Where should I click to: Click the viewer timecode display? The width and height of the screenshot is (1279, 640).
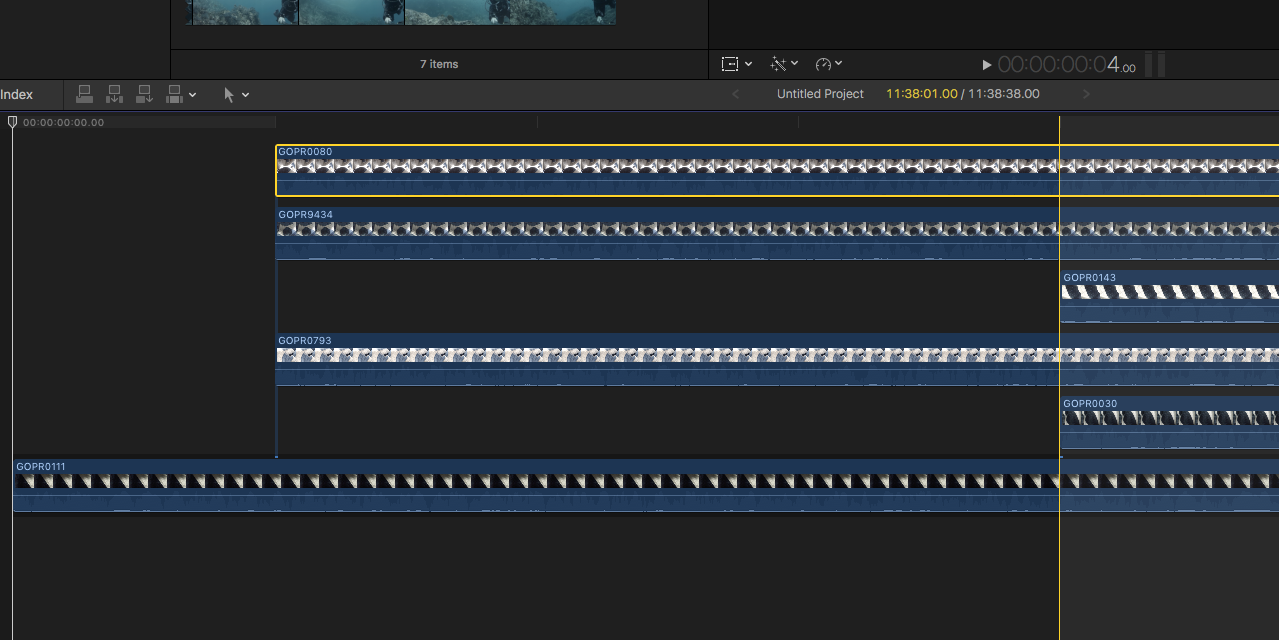coord(1067,65)
